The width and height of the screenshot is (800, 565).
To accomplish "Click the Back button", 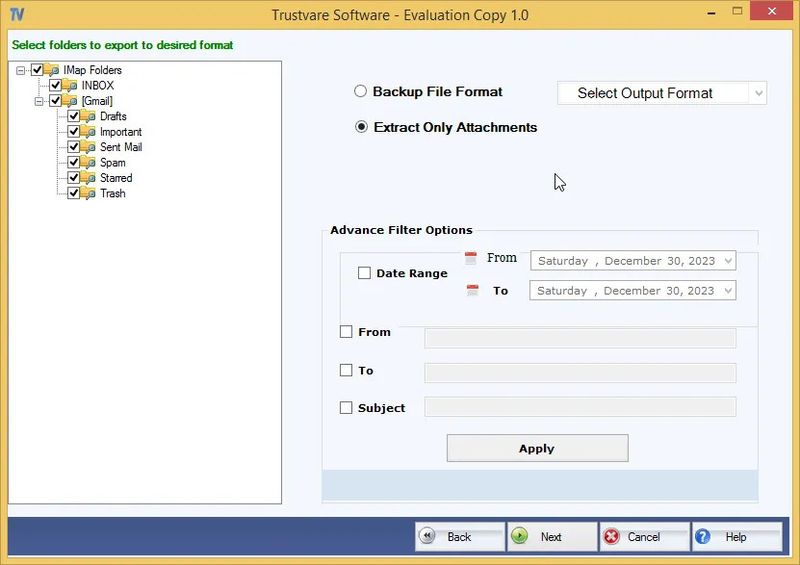I will [460, 536].
